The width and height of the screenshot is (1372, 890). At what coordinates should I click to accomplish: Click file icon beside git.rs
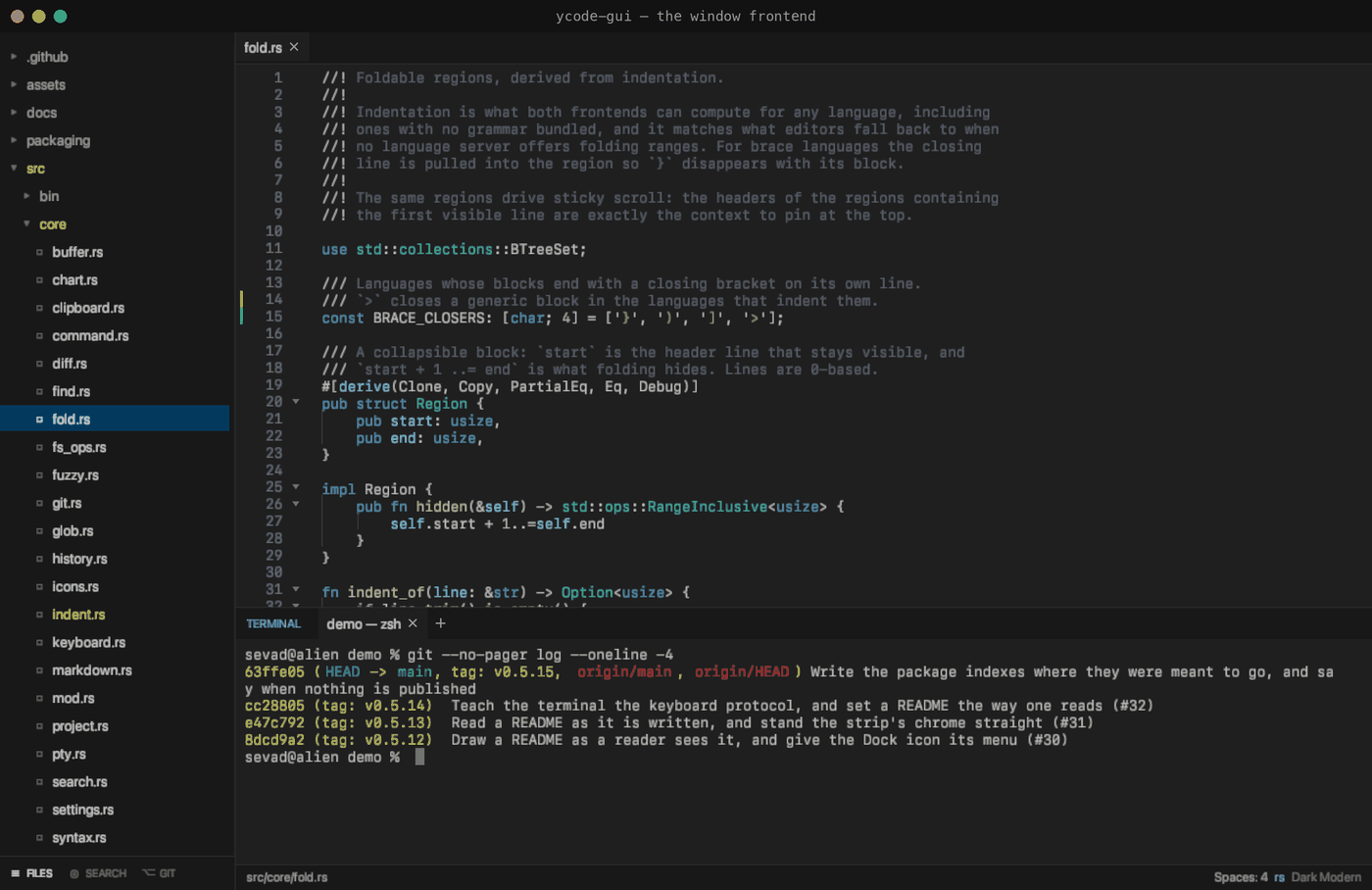[x=40, y=504]
